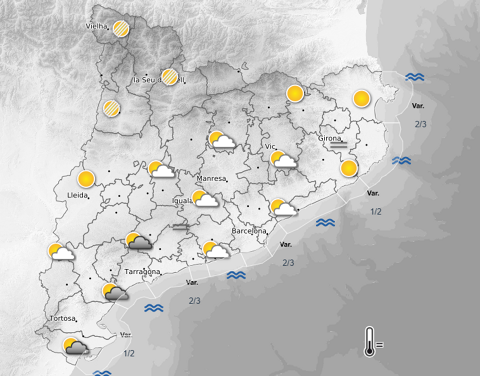Viewport: 480px width, 376px height.
Task: Click the clear sun icon above Lleida
Action: click(86, 179)
